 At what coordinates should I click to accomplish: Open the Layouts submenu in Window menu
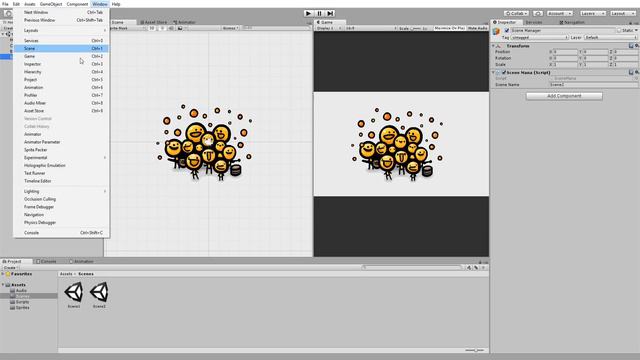tap(62, 30)
